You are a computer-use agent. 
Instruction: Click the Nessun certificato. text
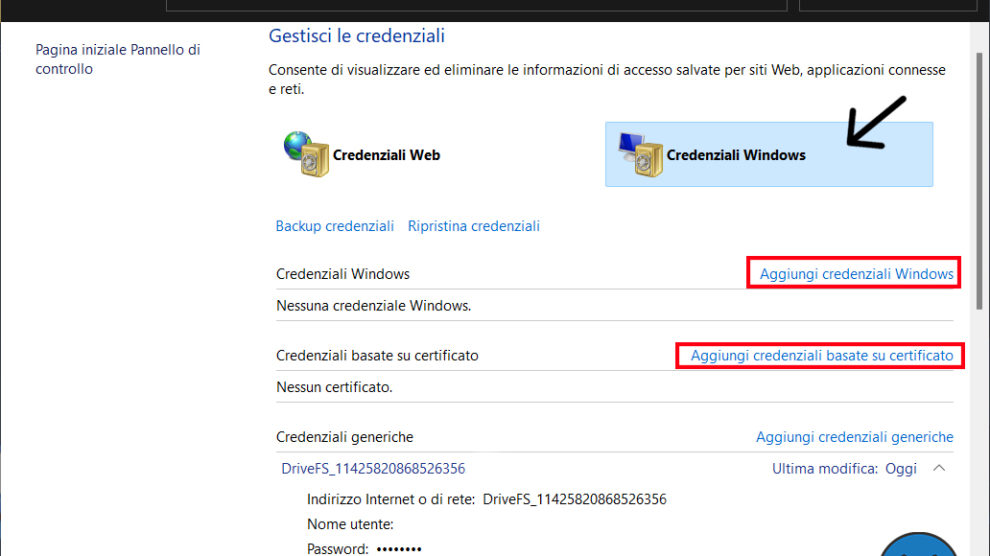(334, 387)
